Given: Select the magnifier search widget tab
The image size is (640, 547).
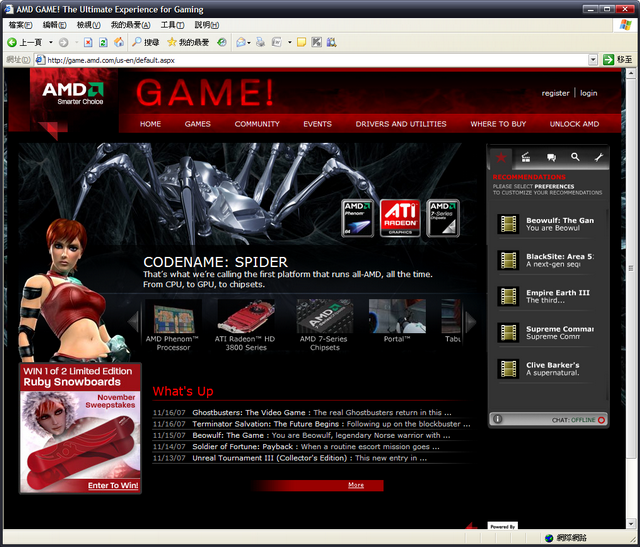Looking at the screenshot, I should 575,157.
